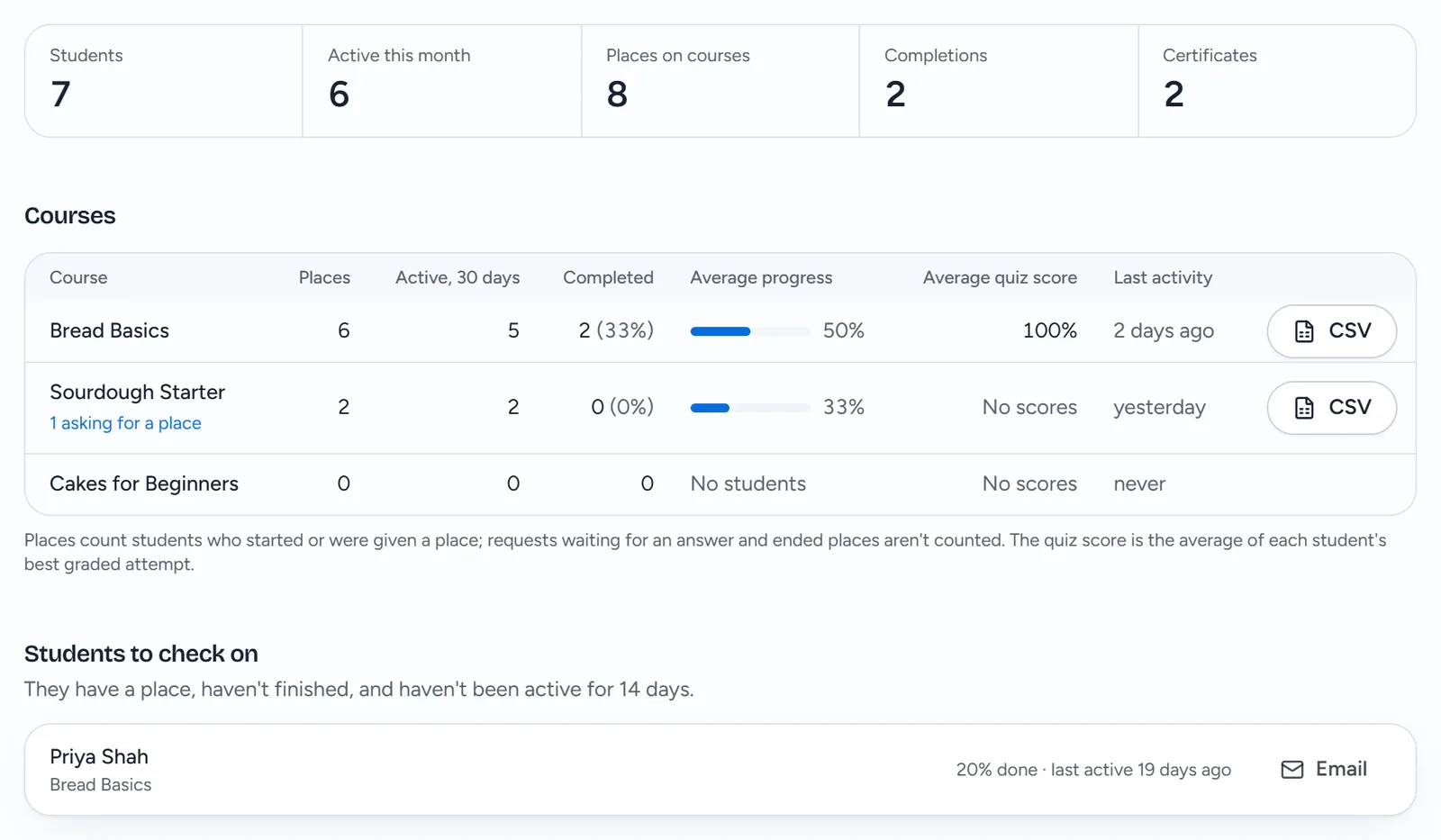Screen dimensions: 1441x840
Task: Click the file icon in Bread Basics CSV button
Action: click(x=1304, y=331)
